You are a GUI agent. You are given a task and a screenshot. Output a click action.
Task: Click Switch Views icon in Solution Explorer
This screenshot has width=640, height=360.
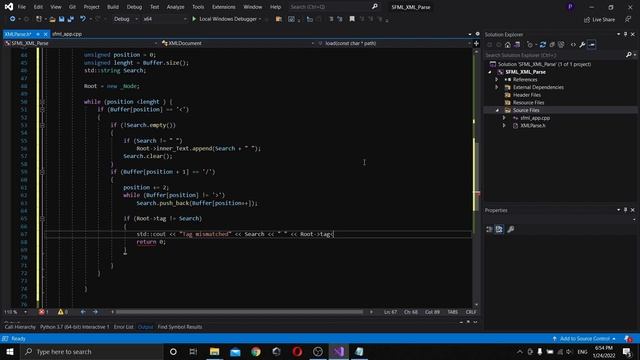coord(517,45)
